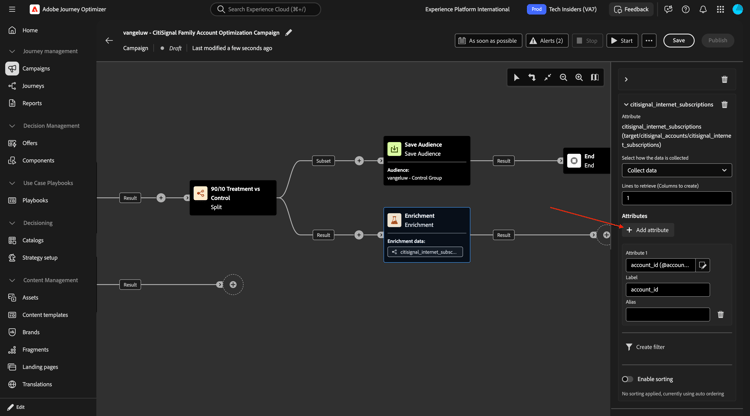Image resolution: width=750 pixels, height=416 pixels.
Task: Collapse the Use Case Playbooks section
Action: click(12, 183)
